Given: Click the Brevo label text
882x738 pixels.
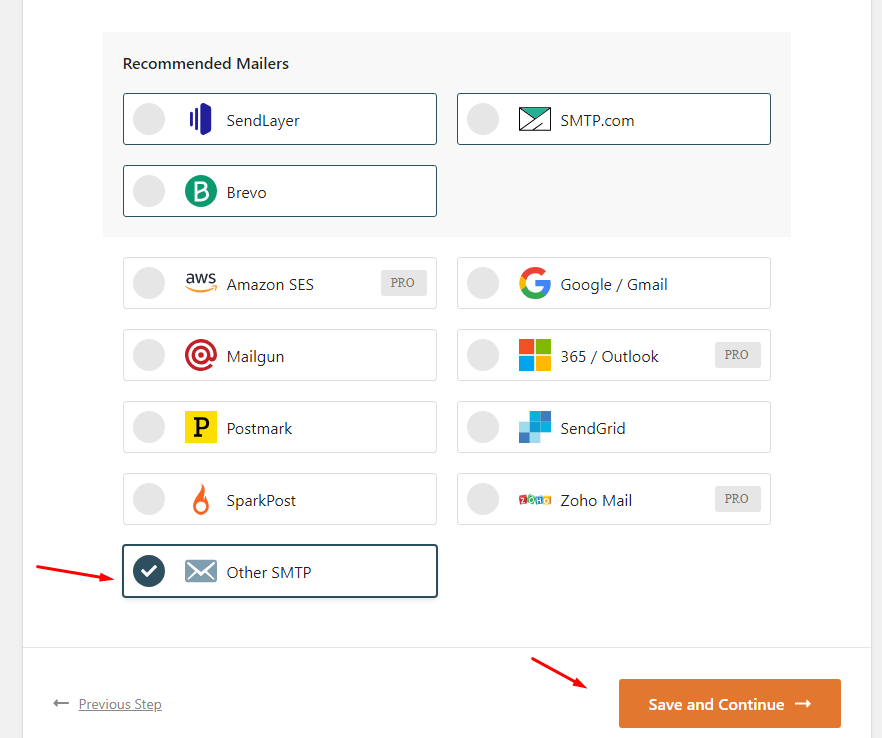Looking at the screenshot, I should tap(246, 192).
